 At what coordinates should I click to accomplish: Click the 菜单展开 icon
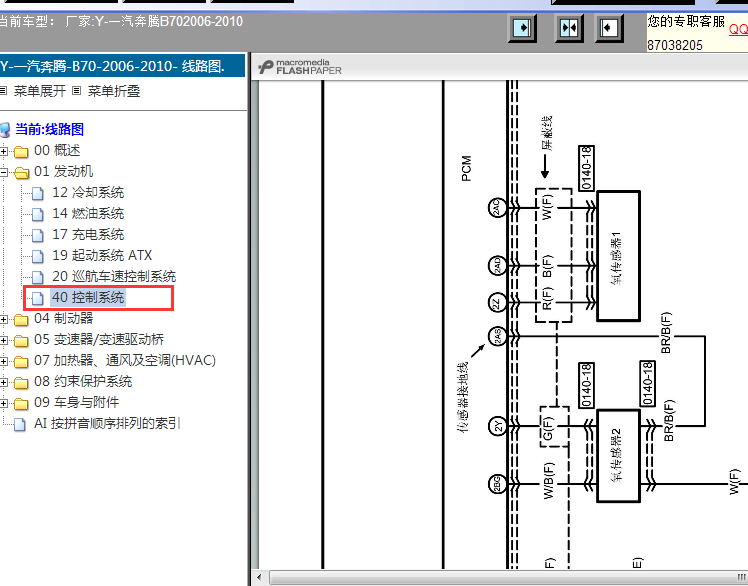(4, 91)
